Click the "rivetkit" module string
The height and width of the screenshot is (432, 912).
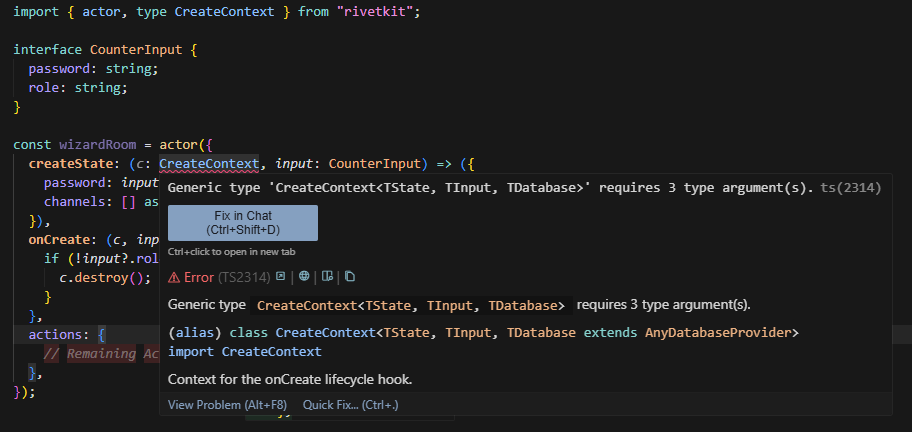click(x=375, y=12)
